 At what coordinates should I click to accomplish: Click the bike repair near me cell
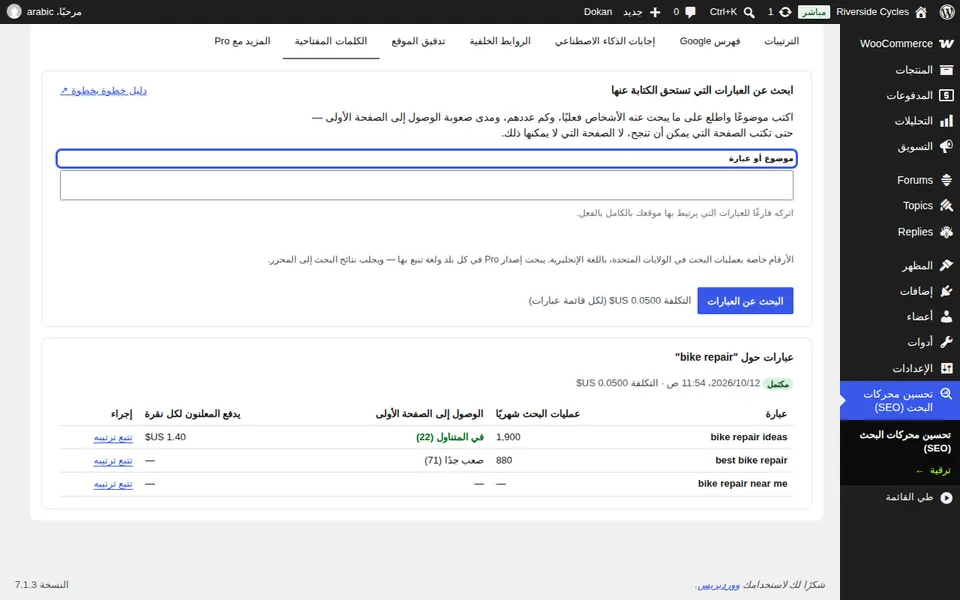[742, 484]
